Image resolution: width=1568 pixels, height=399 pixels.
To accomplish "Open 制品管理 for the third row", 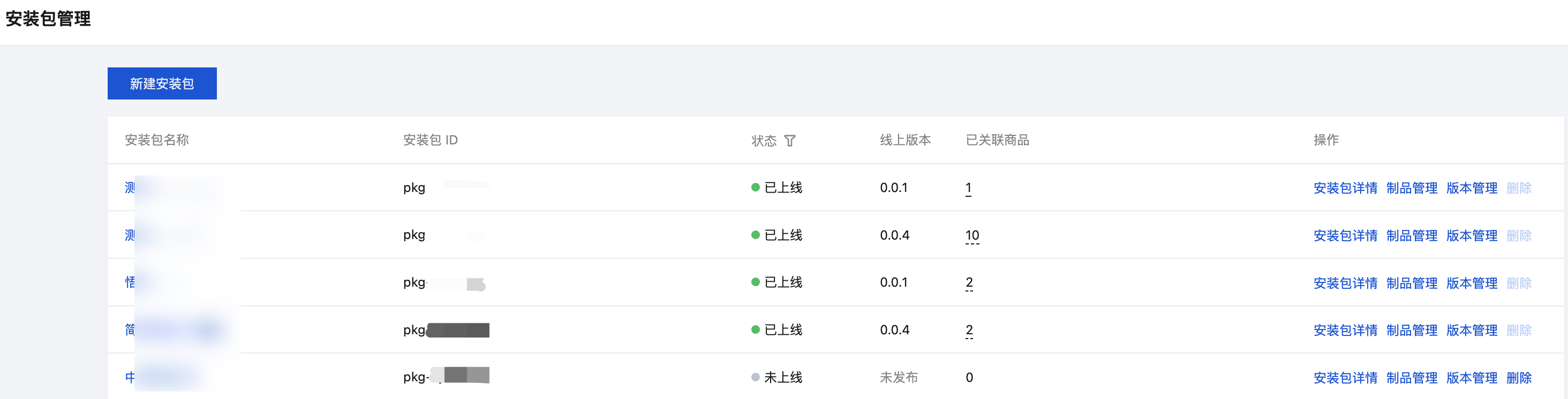I will 1411,283.
